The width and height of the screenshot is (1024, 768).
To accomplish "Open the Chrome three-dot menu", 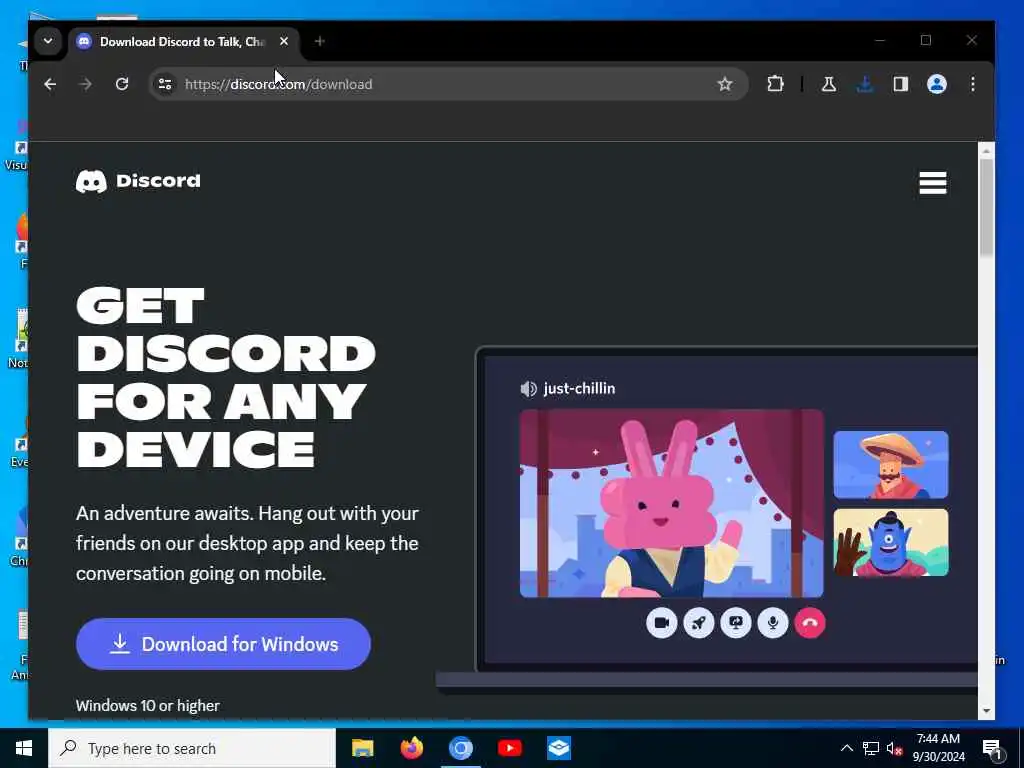I will [x=973, y=84].
